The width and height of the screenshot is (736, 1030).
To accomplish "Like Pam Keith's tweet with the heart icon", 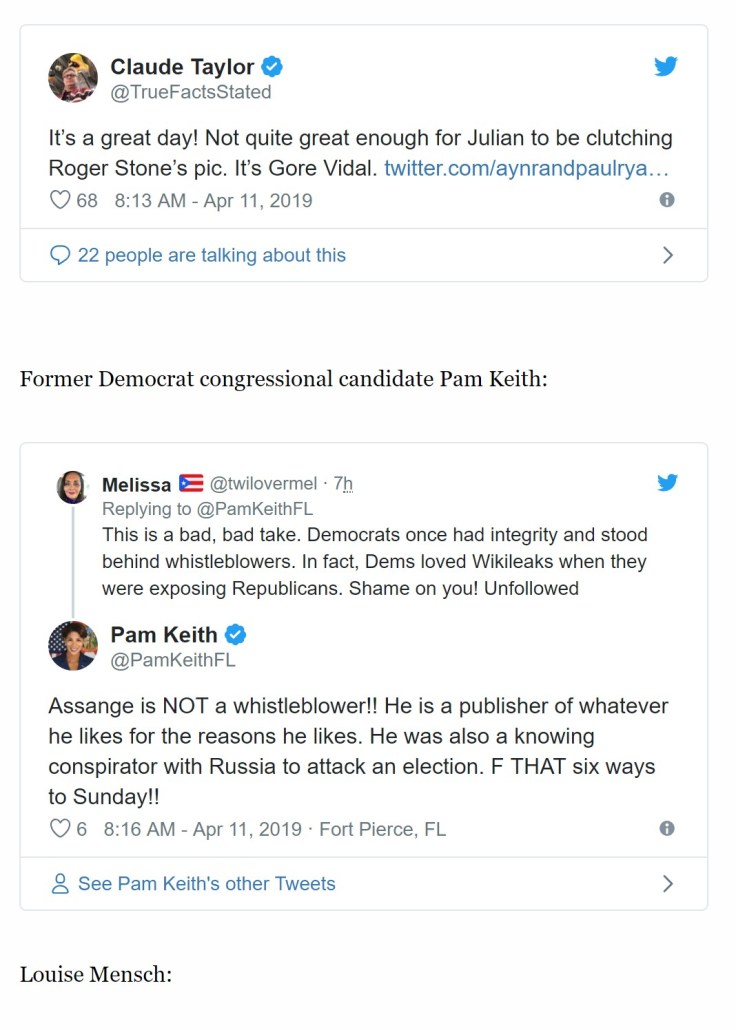I will tap(60, 829).
